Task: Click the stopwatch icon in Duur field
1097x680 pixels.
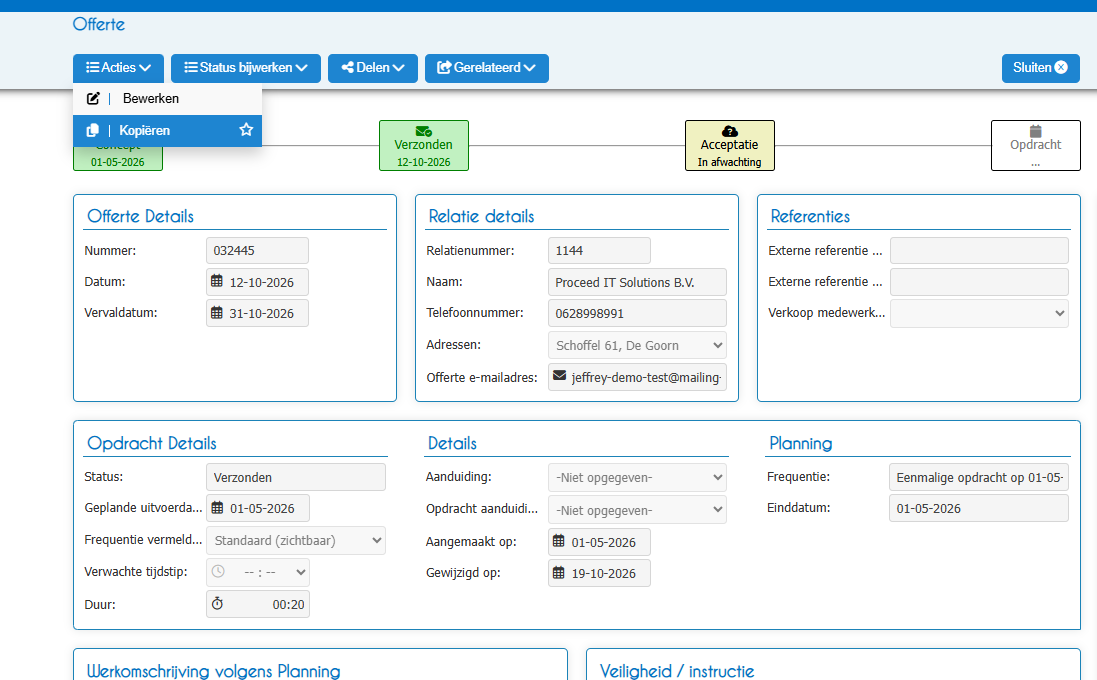Action: (218, 603)
